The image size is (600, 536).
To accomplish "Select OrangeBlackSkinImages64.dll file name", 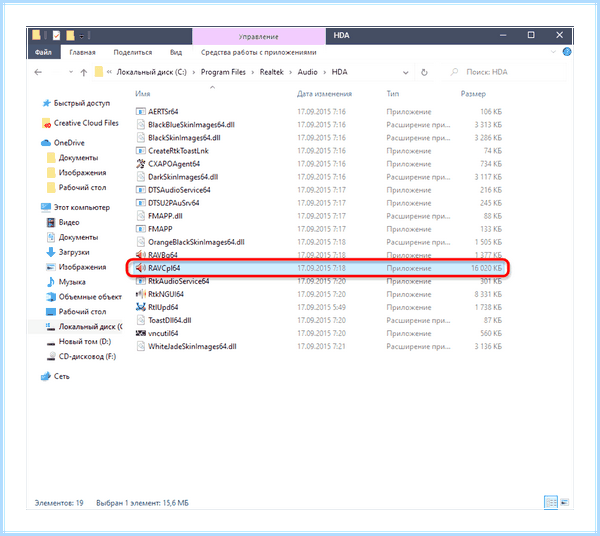I will [196, 242].
